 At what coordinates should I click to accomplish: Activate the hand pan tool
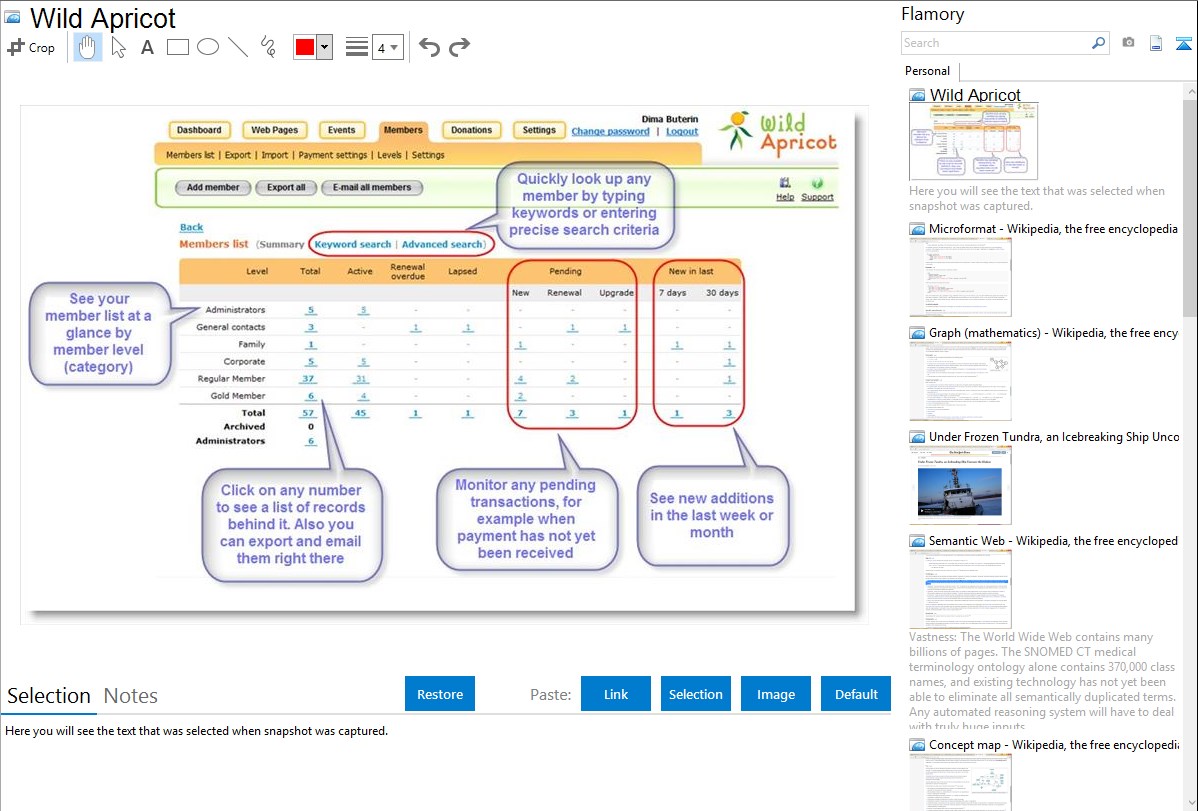point(87,47)
